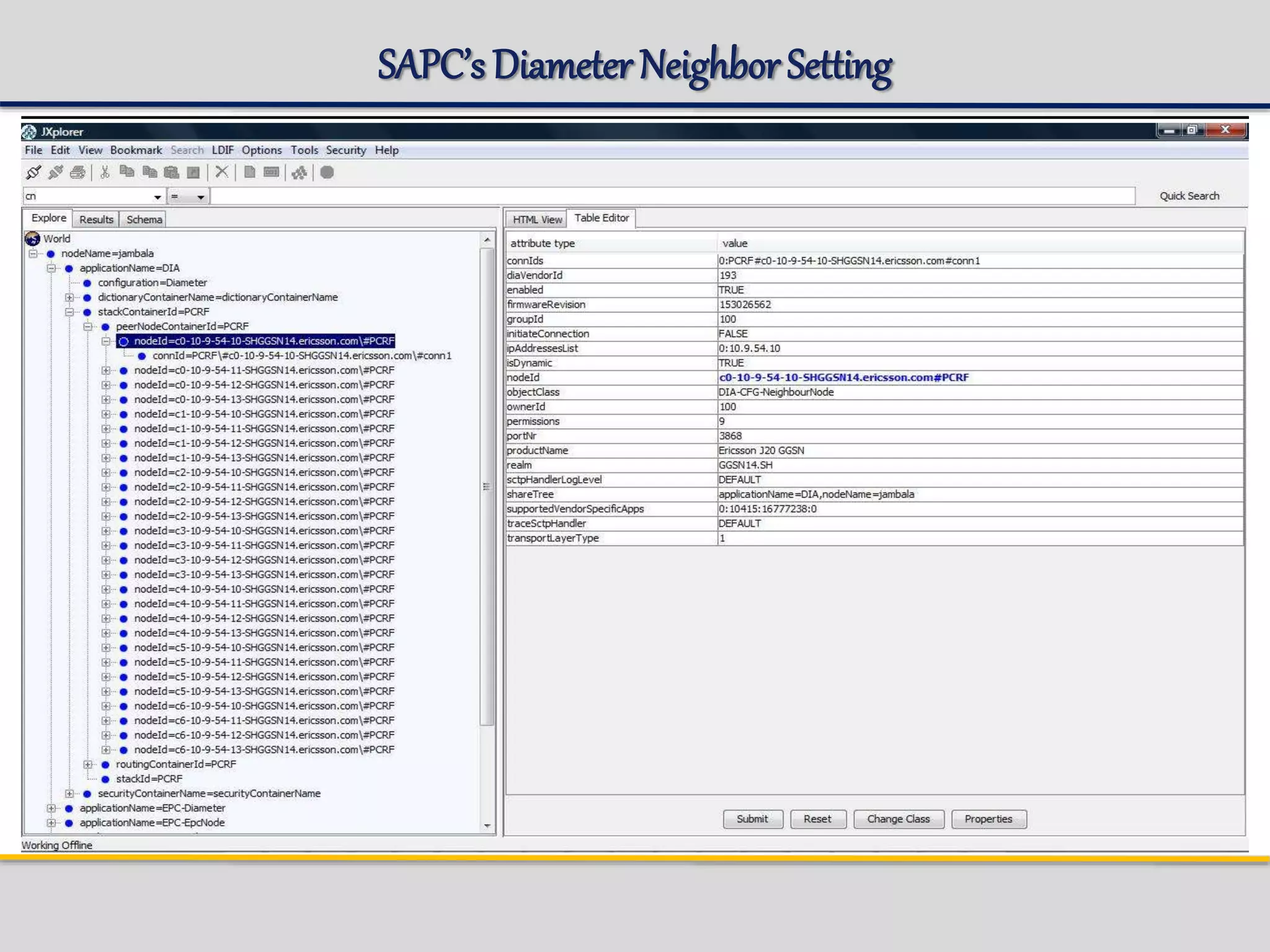Switch to the Results tab

pyautogui.click(x=96, y=219)
